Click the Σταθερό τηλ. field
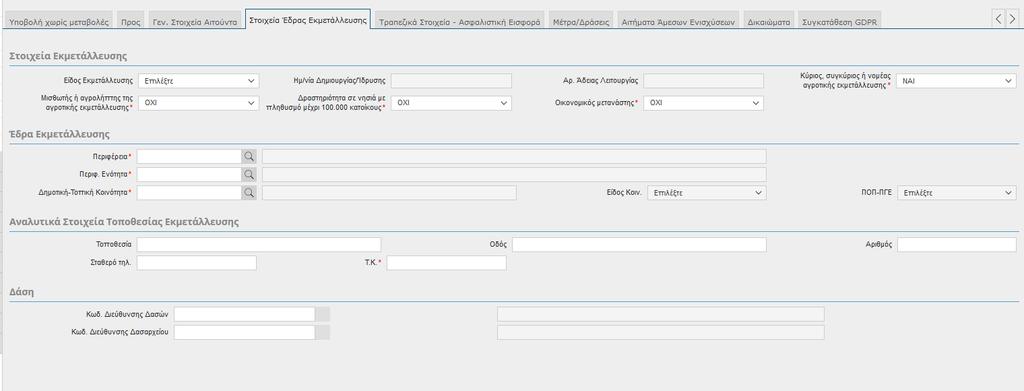The width and height of the screenshot is (1024, 391). (197, 263)
